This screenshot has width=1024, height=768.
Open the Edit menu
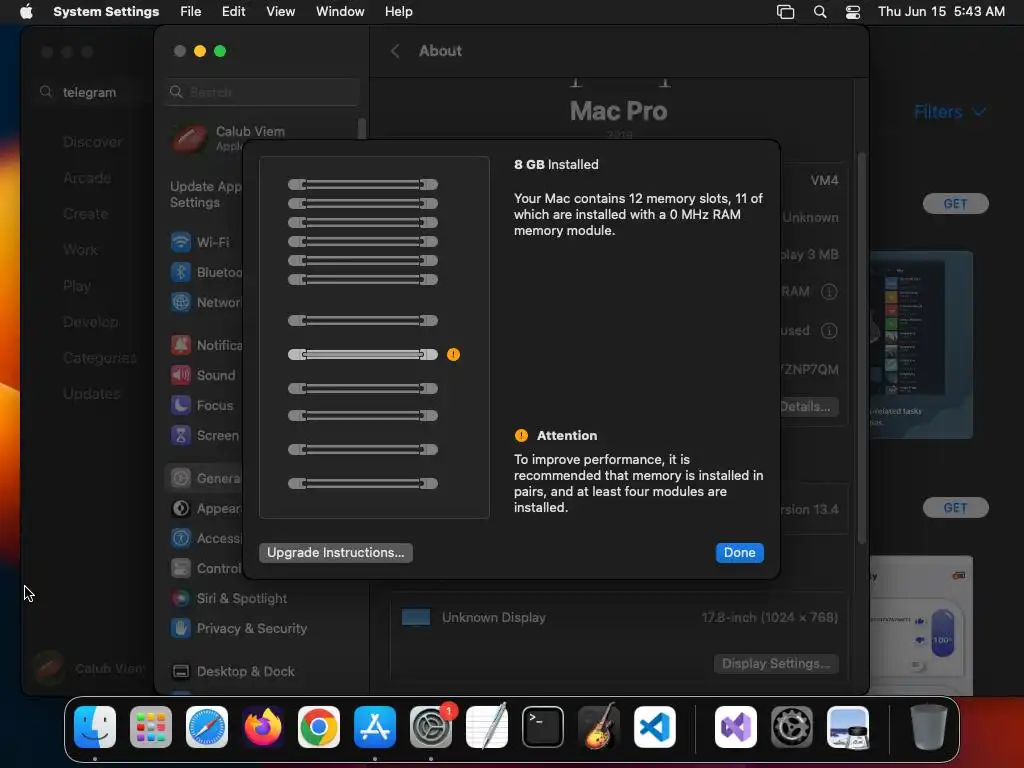click(x=233, y=12)
